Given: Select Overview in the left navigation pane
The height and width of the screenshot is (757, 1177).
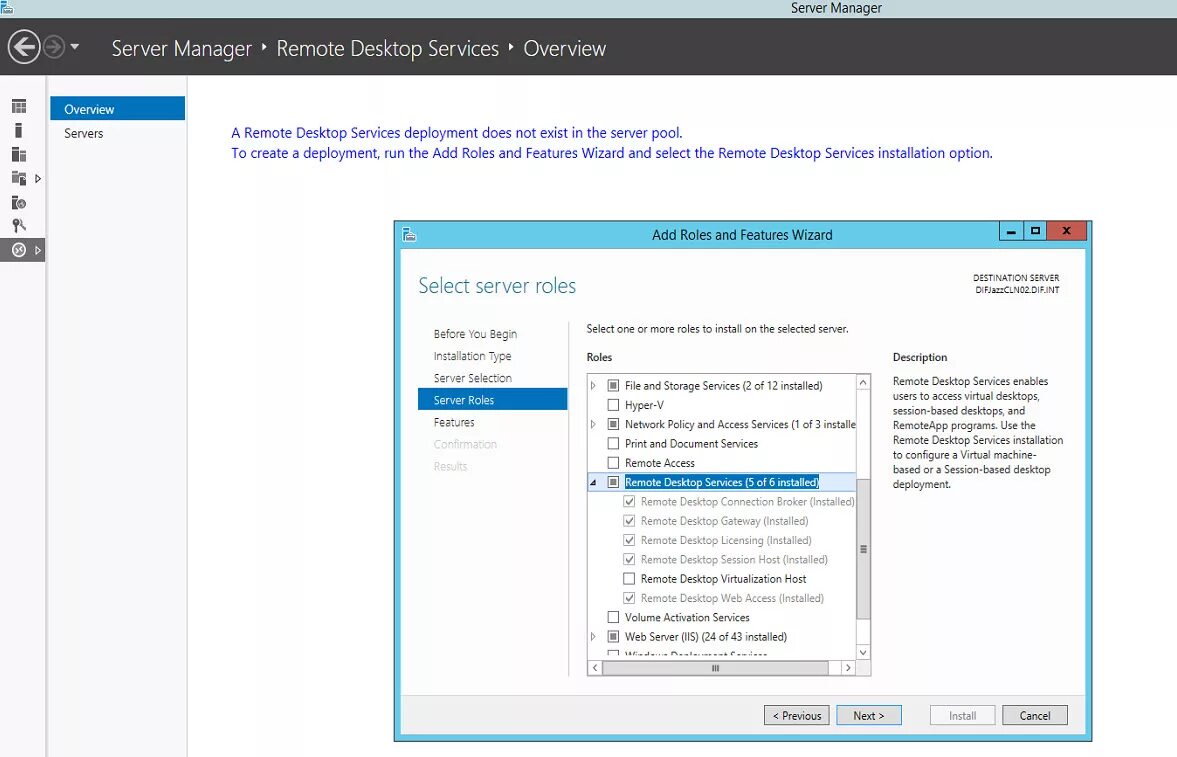Looking at the screenshot, I should tap(117, 109).
